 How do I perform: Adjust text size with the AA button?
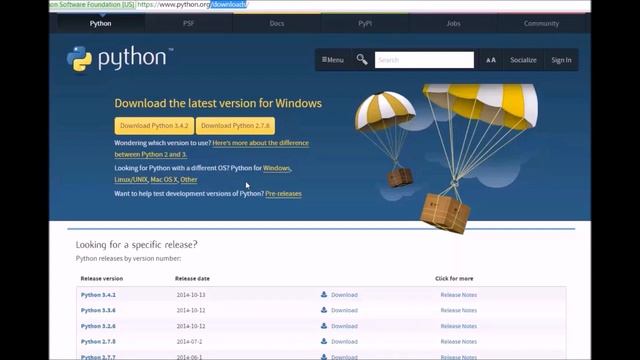pos(491,60)
